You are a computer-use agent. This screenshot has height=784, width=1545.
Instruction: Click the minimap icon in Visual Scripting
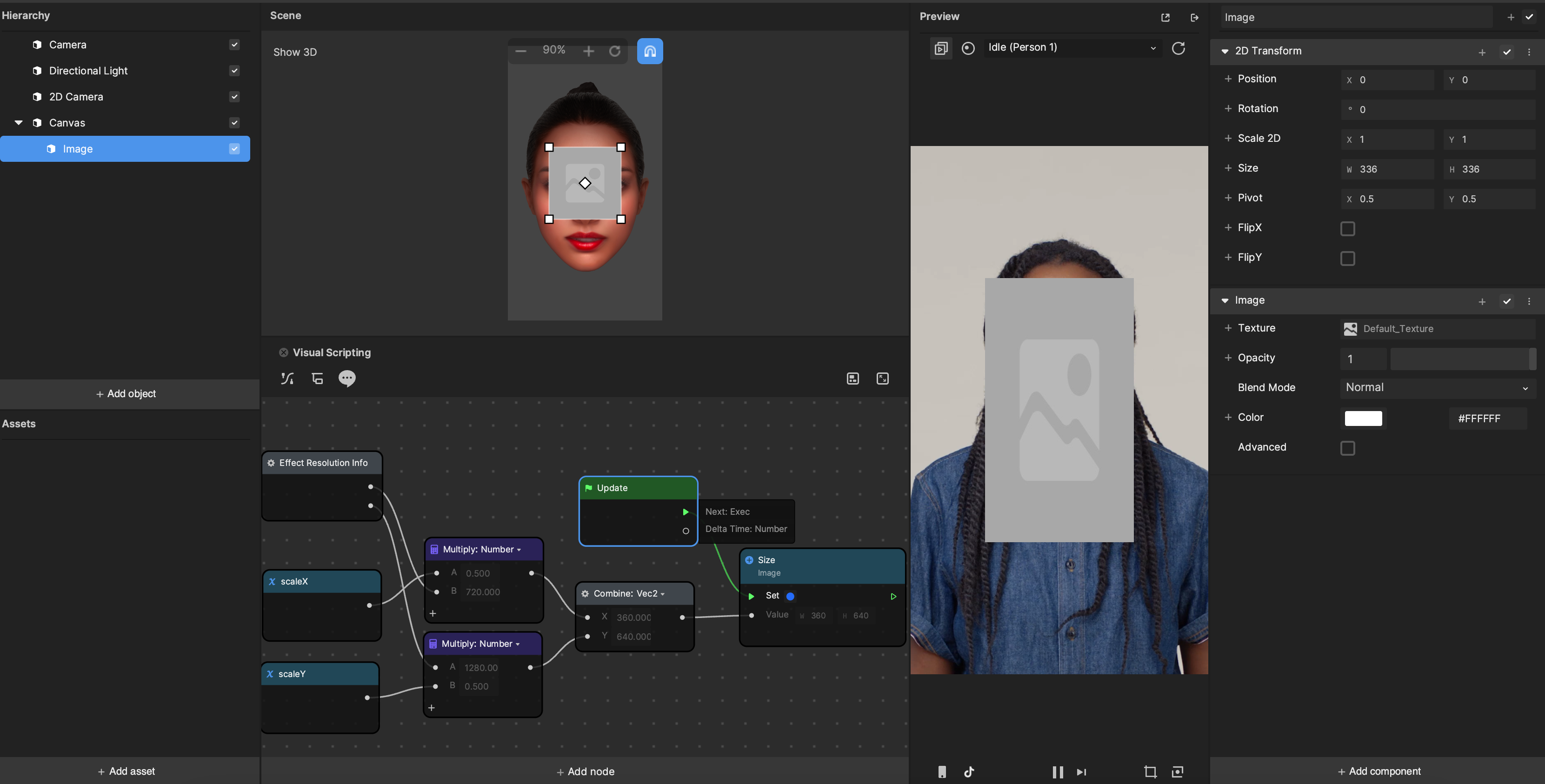853,379
